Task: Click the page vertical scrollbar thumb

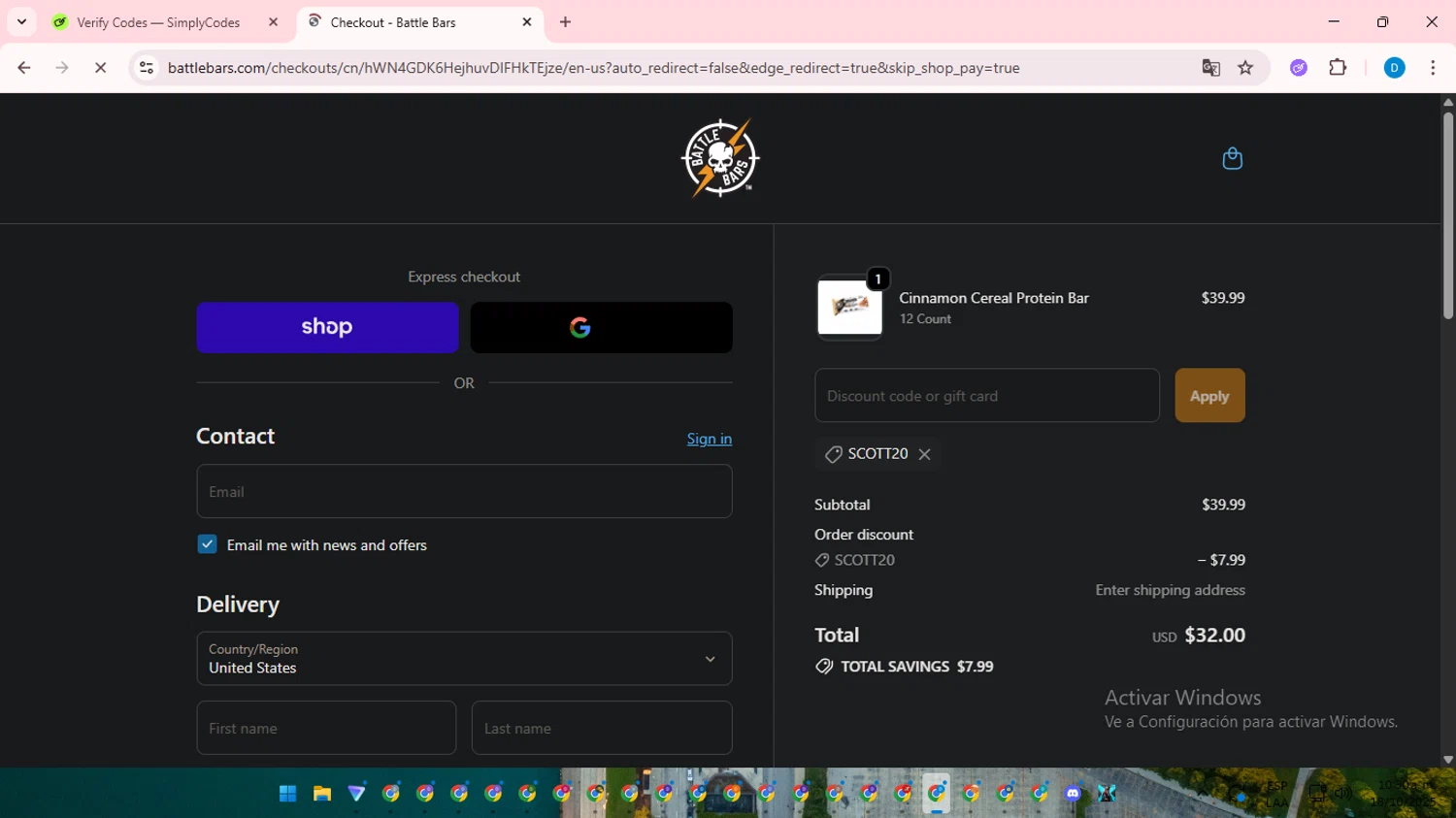Action: (x=1447, y=215)
